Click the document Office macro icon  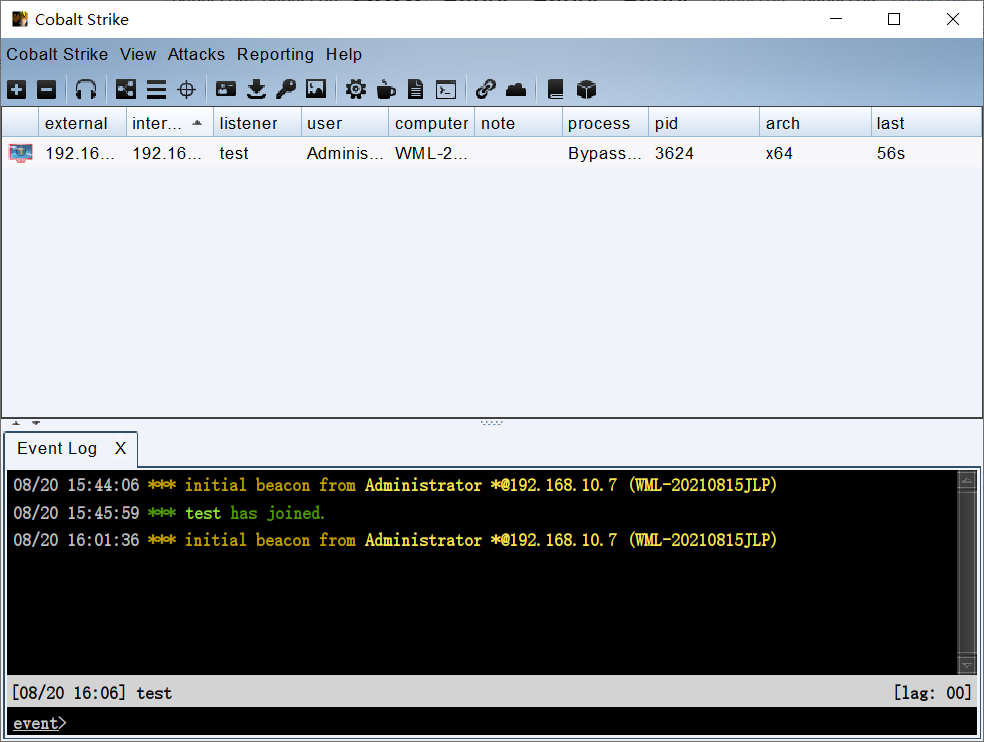(415, 90)
